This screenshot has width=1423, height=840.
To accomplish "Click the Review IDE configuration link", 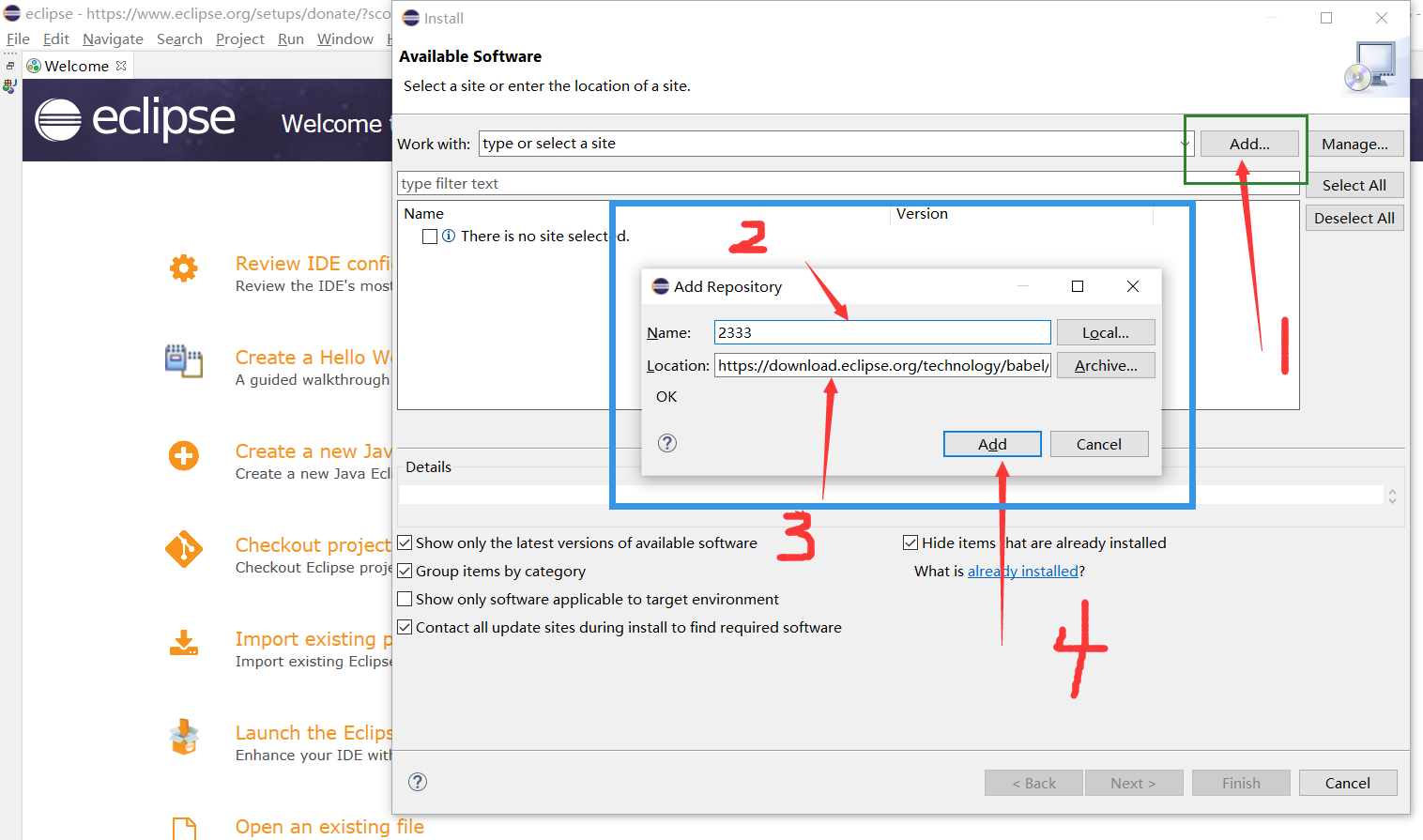I will [313, 264].
